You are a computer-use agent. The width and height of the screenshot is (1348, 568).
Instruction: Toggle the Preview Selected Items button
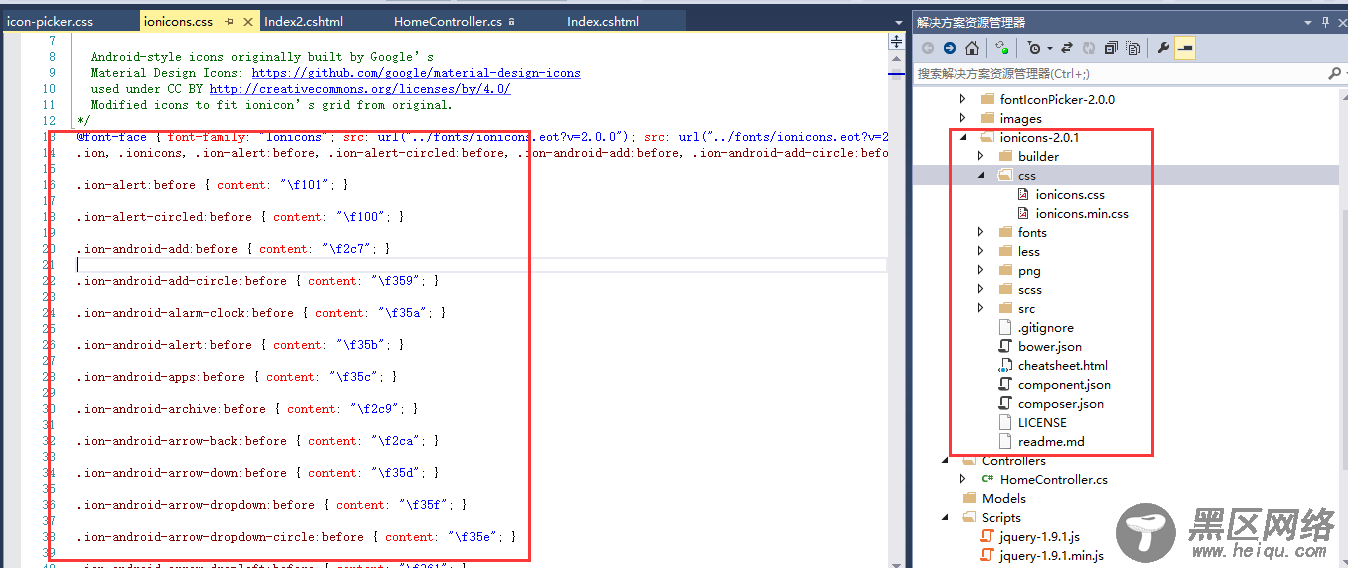[x=1184, y=48]
